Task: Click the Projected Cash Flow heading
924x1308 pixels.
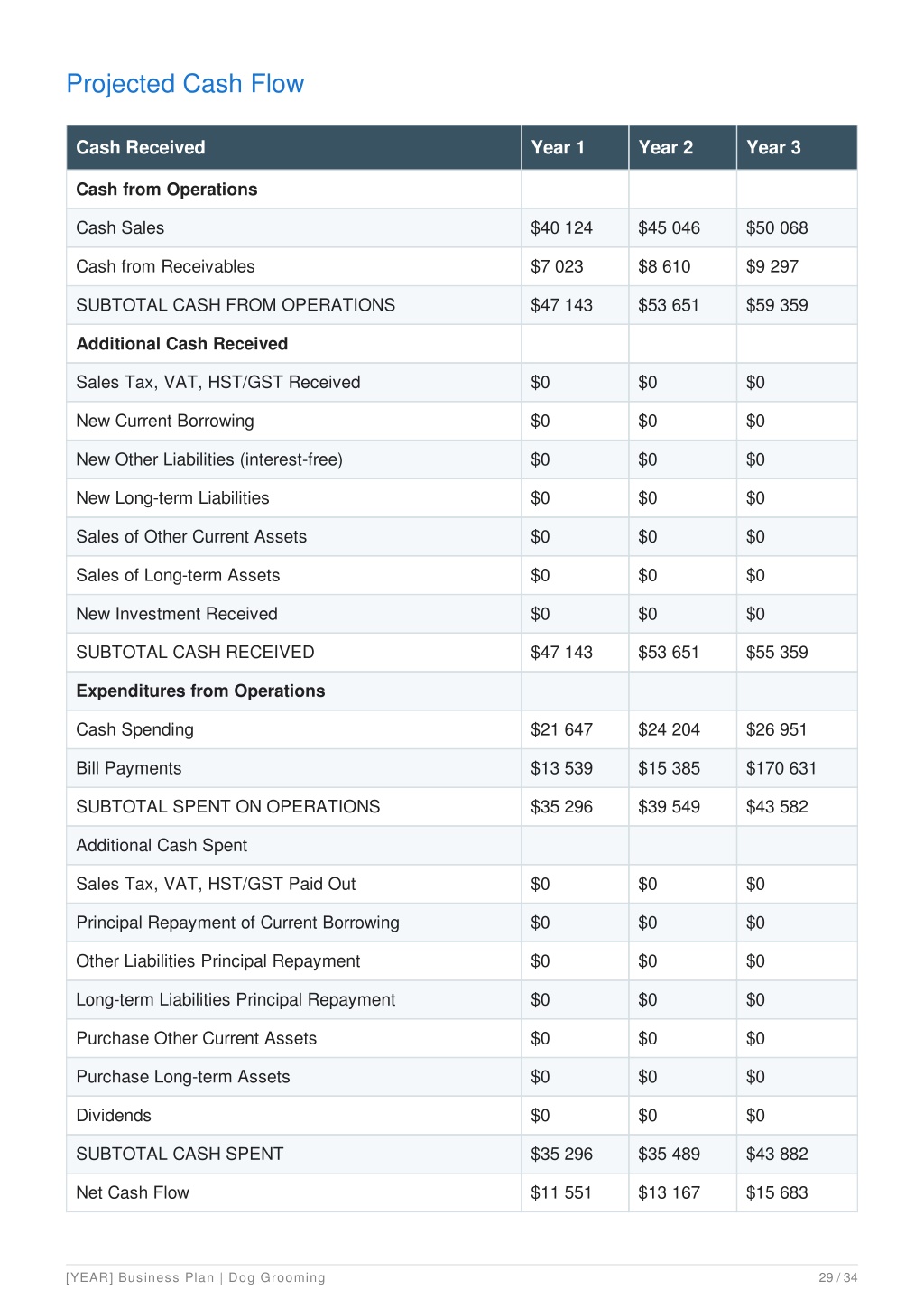Action: click(x=185, y=84)
